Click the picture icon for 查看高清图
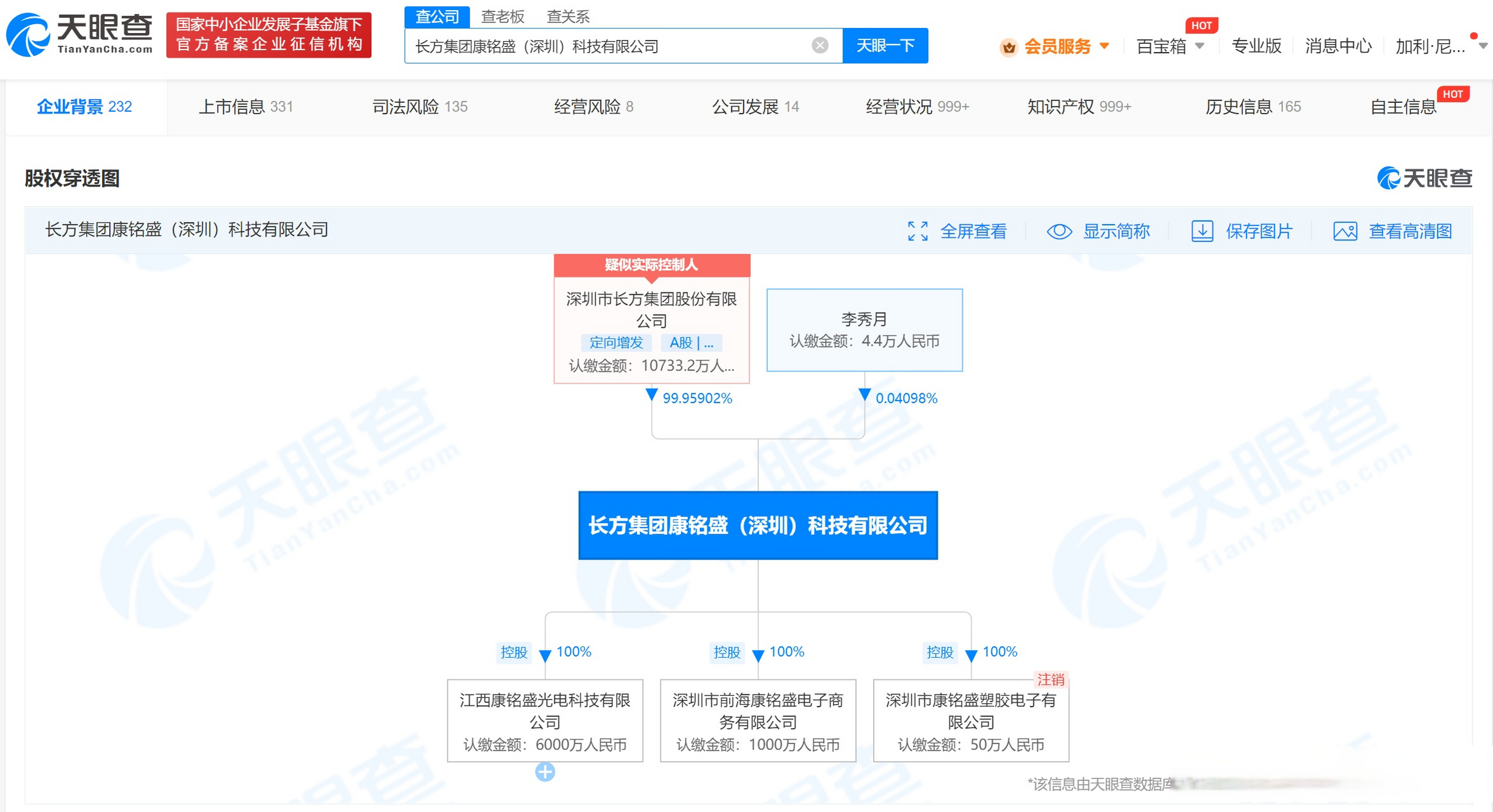The width and height of the screenshot is (1493, 812). [x=1345, y=231]
